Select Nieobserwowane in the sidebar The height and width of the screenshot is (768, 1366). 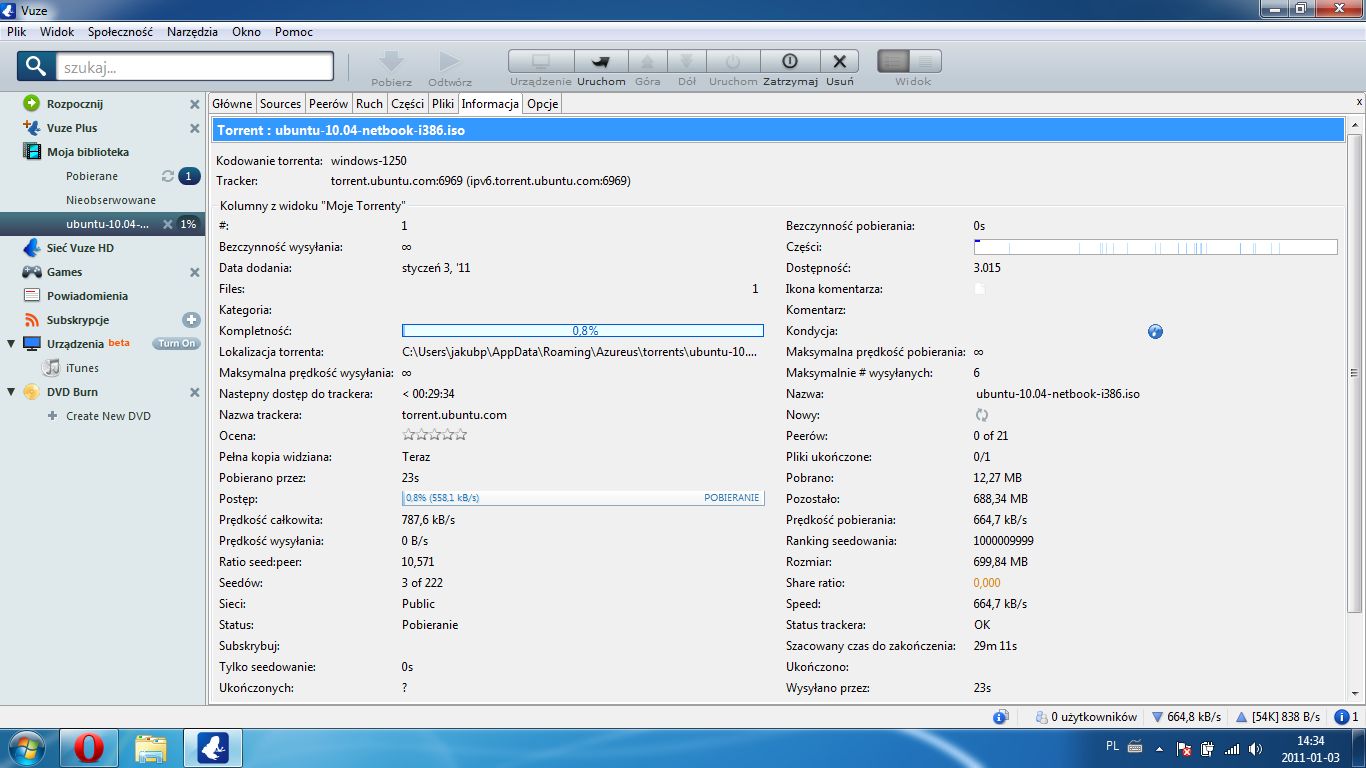point(111,200)
